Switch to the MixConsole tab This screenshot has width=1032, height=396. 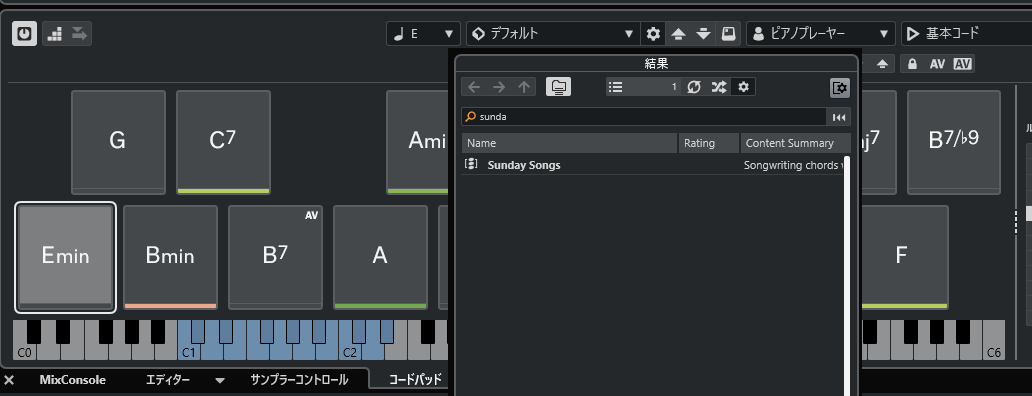(72, 380)
